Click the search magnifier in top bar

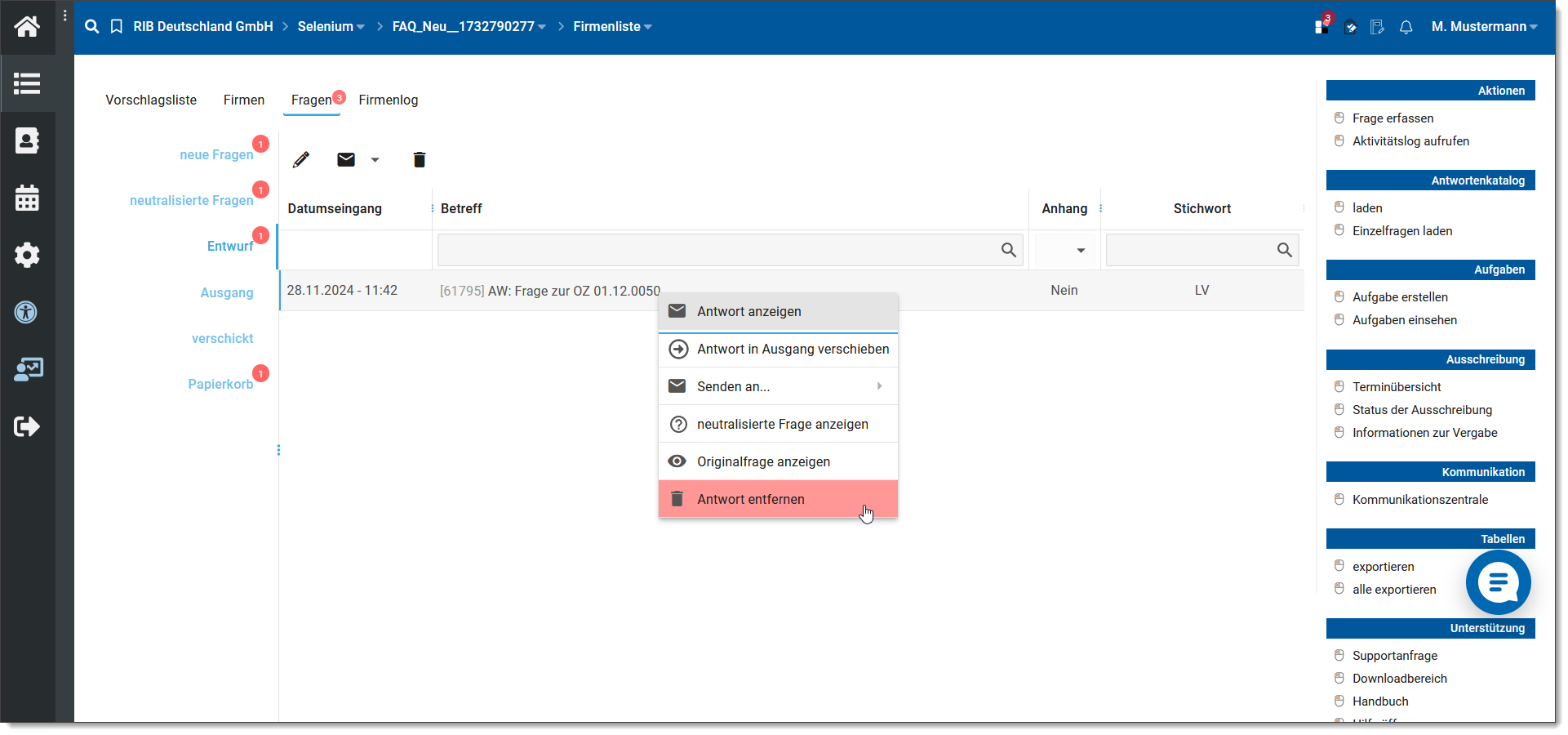[92, 27]
